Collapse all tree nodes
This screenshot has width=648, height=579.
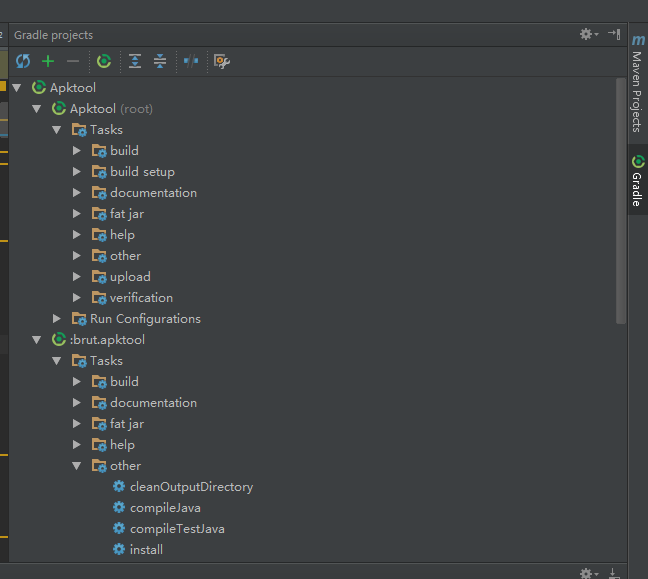coord(160,61)
